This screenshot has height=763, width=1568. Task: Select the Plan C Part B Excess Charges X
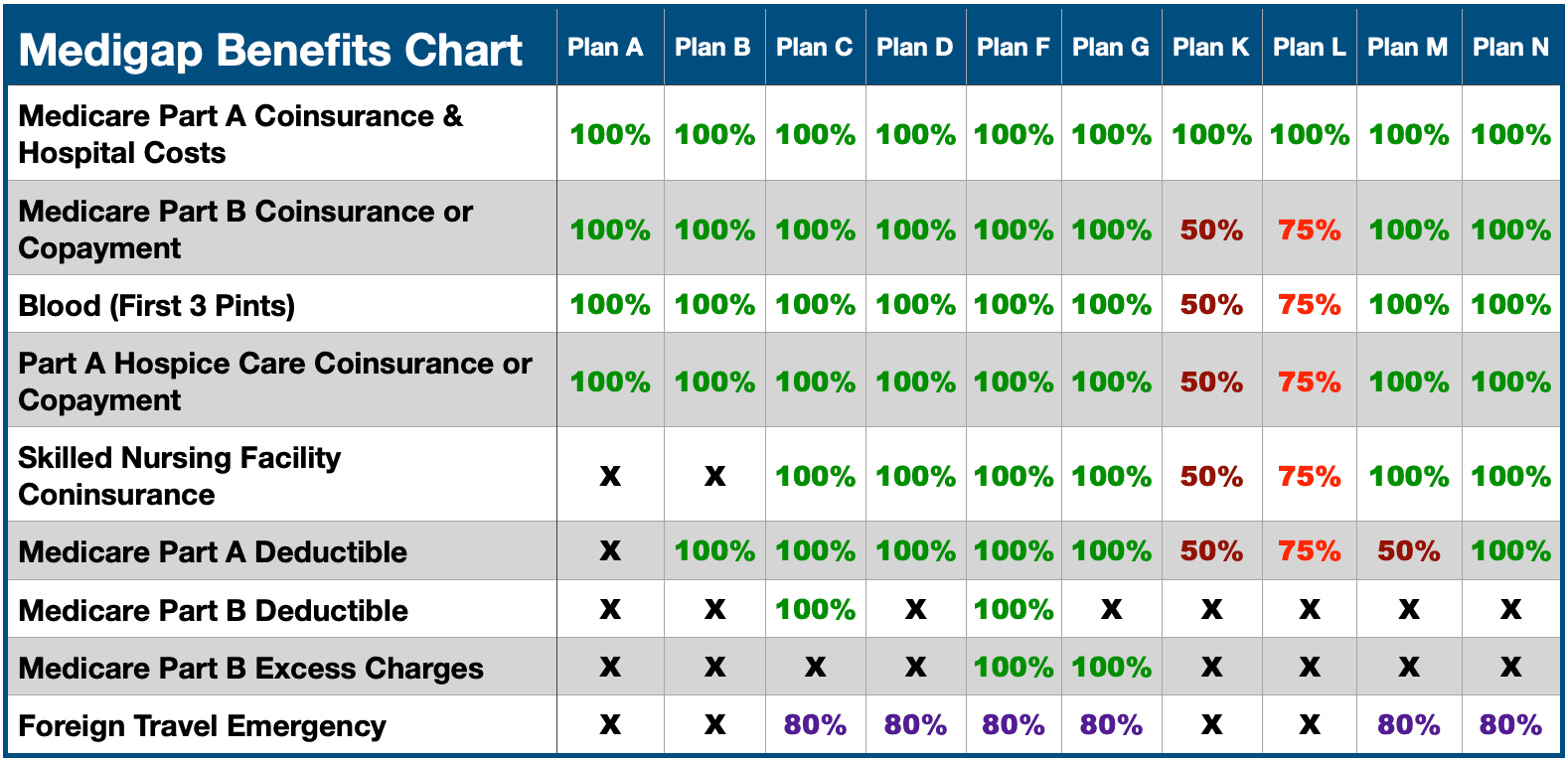[x=815, y=668]
